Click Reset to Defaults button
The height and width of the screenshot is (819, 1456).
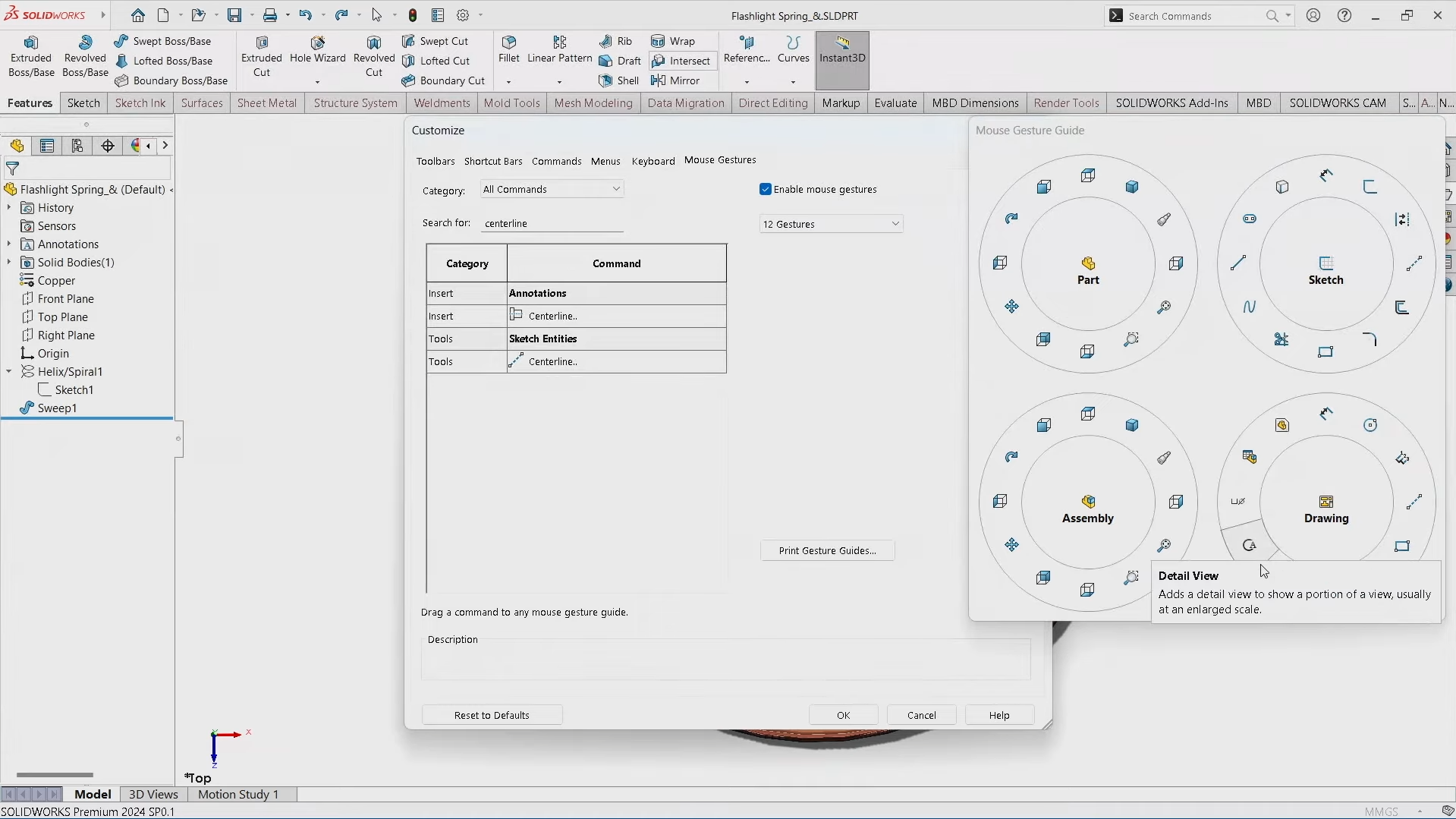[492, 715]
